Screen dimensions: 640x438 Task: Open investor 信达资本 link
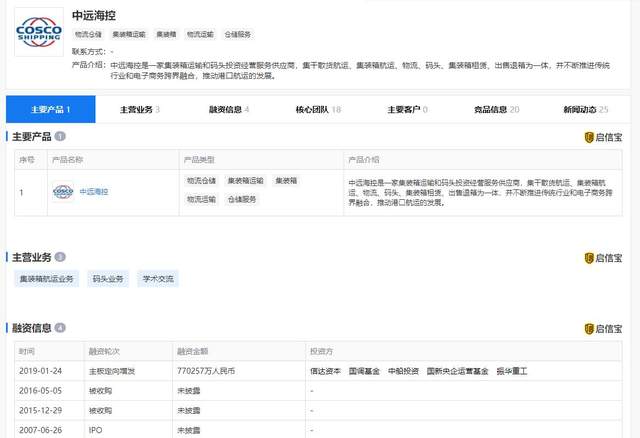coord(326,371)
